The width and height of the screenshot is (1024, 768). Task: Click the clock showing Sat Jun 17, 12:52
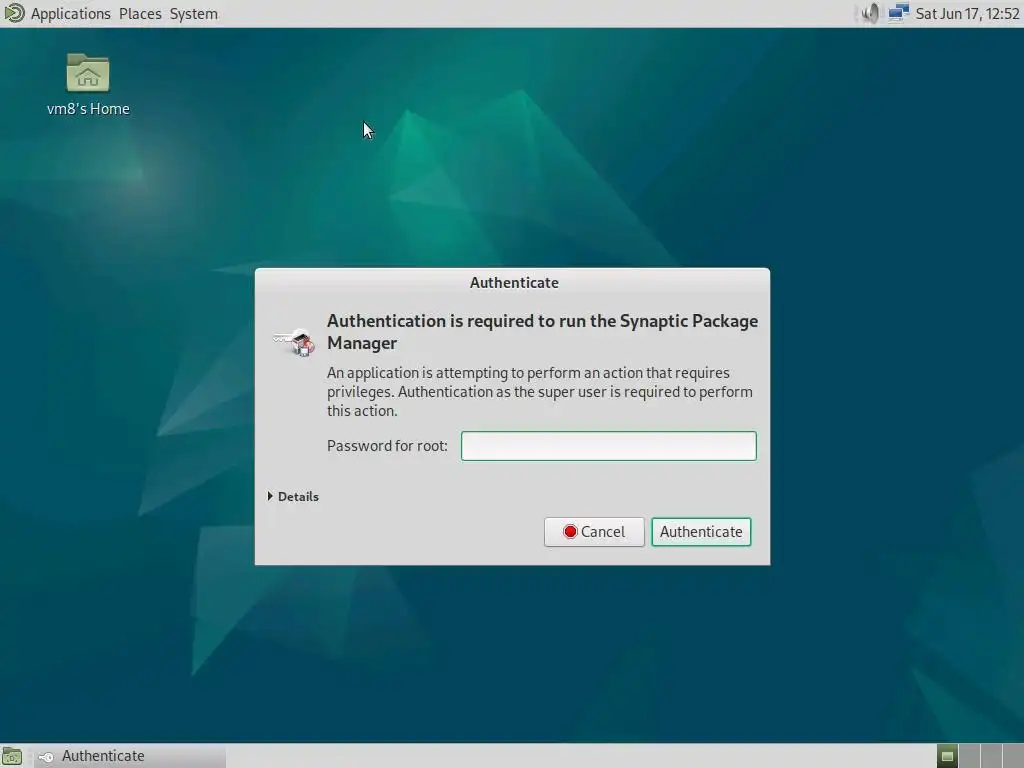(x=967, y=14)
